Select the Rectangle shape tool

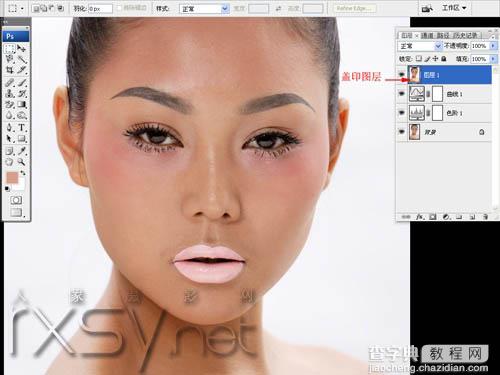point(22,138)
